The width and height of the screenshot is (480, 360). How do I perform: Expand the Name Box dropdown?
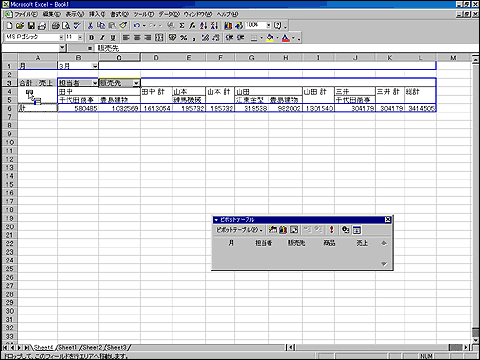(x=62, y=48)
